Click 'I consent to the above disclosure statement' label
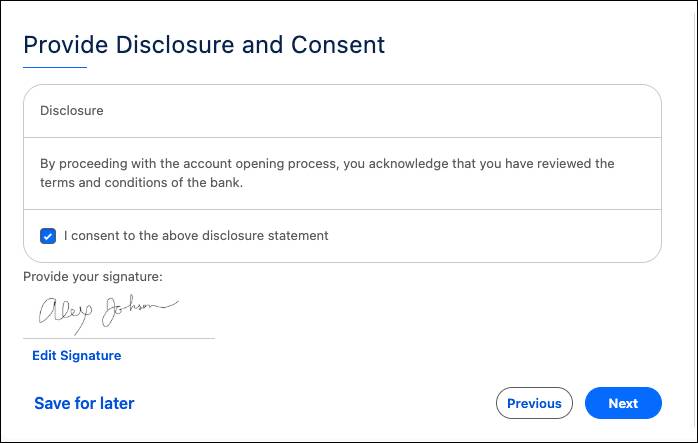 (x=196, y=236)
